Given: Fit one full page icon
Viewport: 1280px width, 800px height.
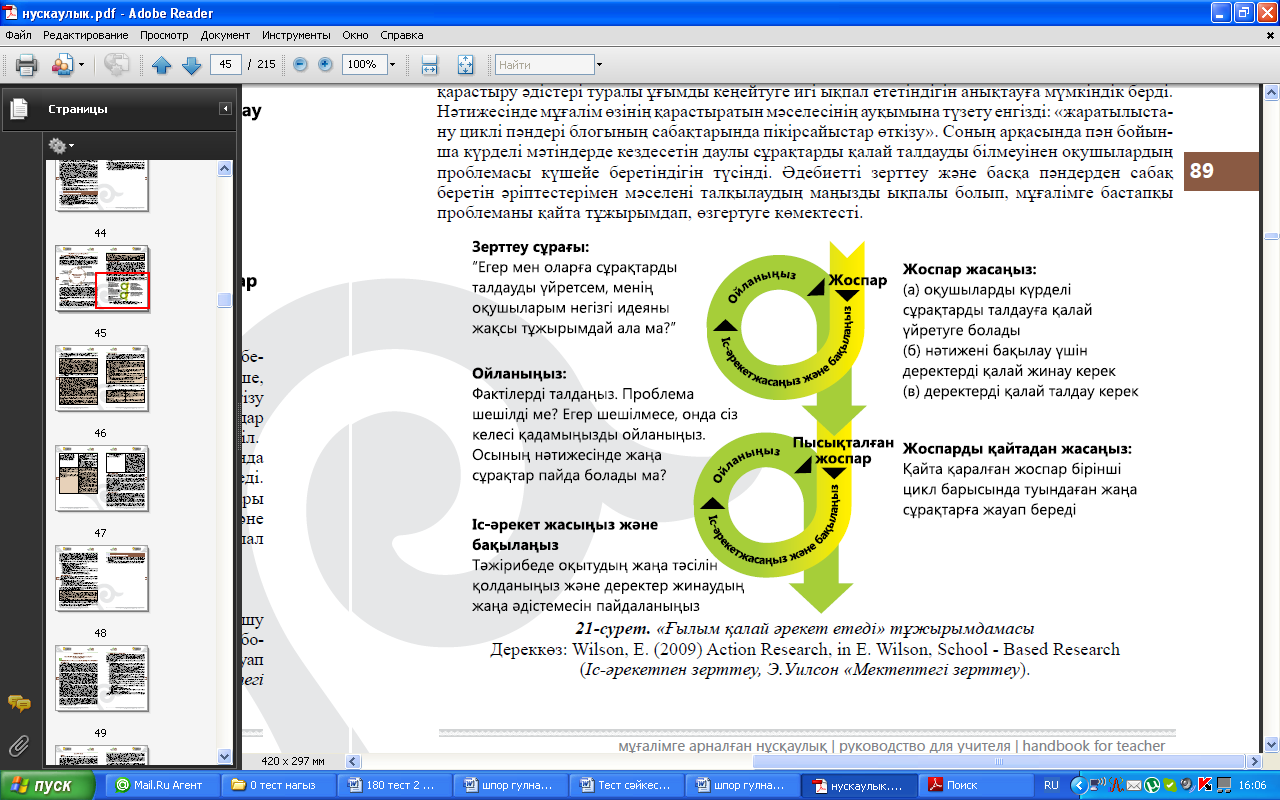Looking at the screenshot, I should (465, 65).
